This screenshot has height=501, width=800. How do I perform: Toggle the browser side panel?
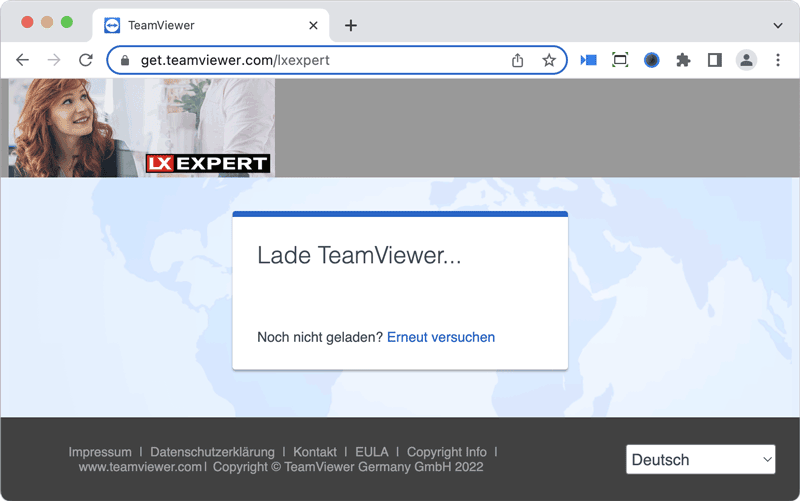(x=715, y=60)
